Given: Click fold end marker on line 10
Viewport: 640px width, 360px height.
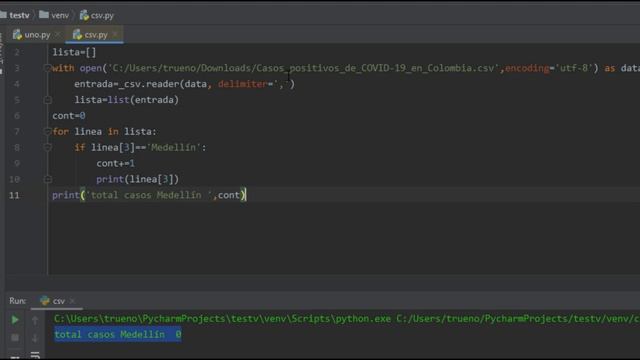Looking at the screenshot, I should pos(47,179).
